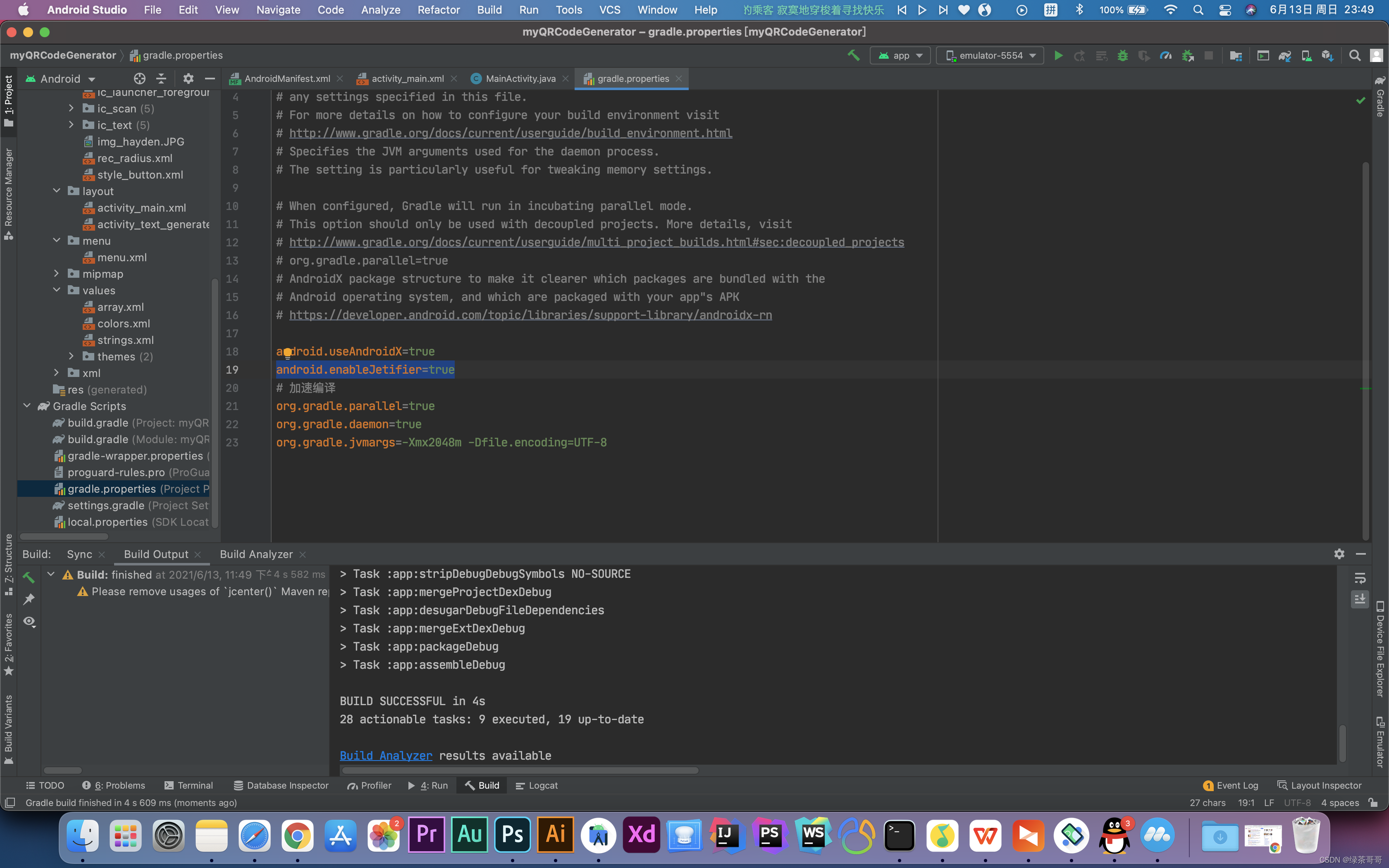Toggle soft-wrap in build output

point(1360,578)
